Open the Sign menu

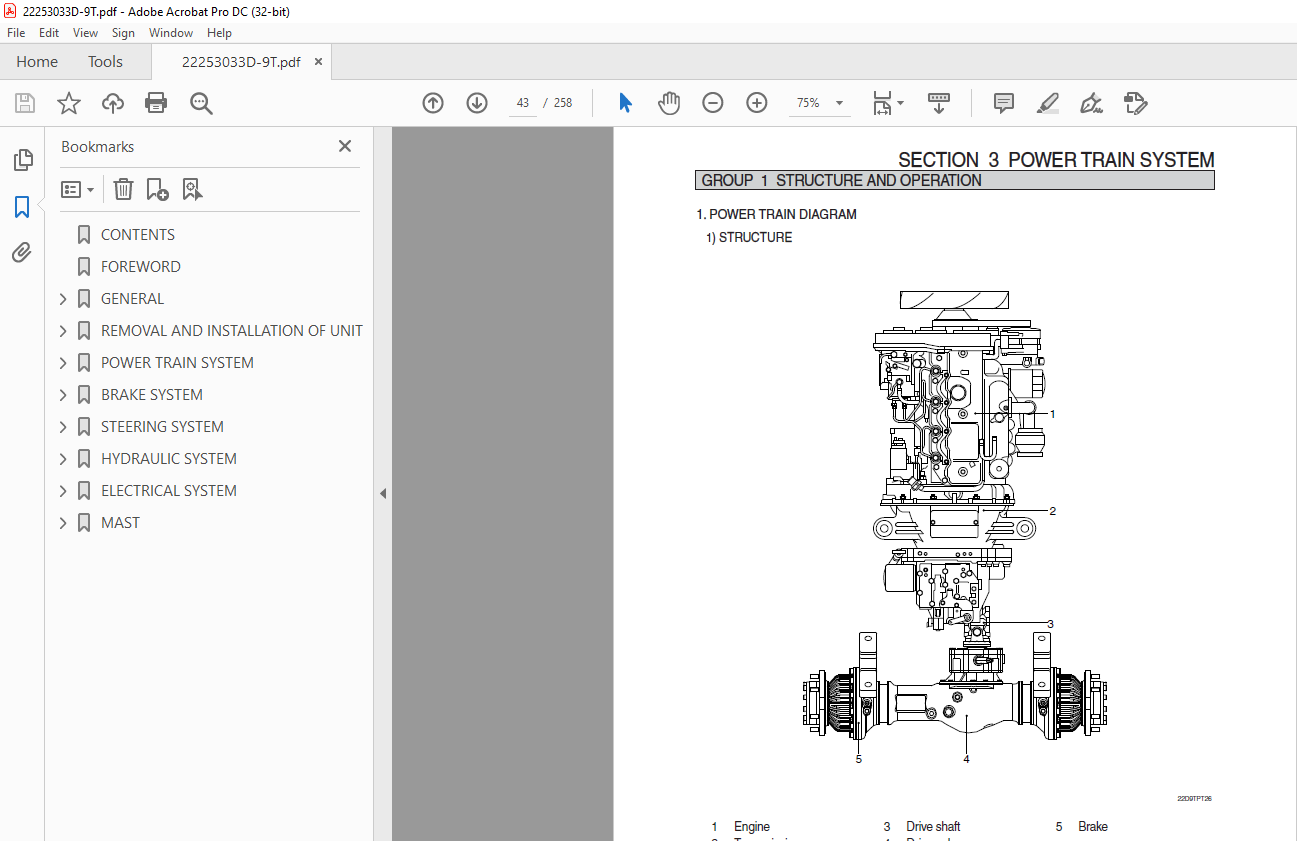pos(123,33)
